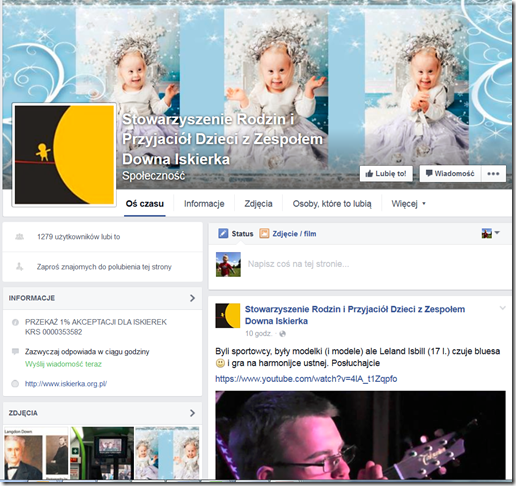Open the three-dots more options button
Screen dimensions: 516x486
493,174
